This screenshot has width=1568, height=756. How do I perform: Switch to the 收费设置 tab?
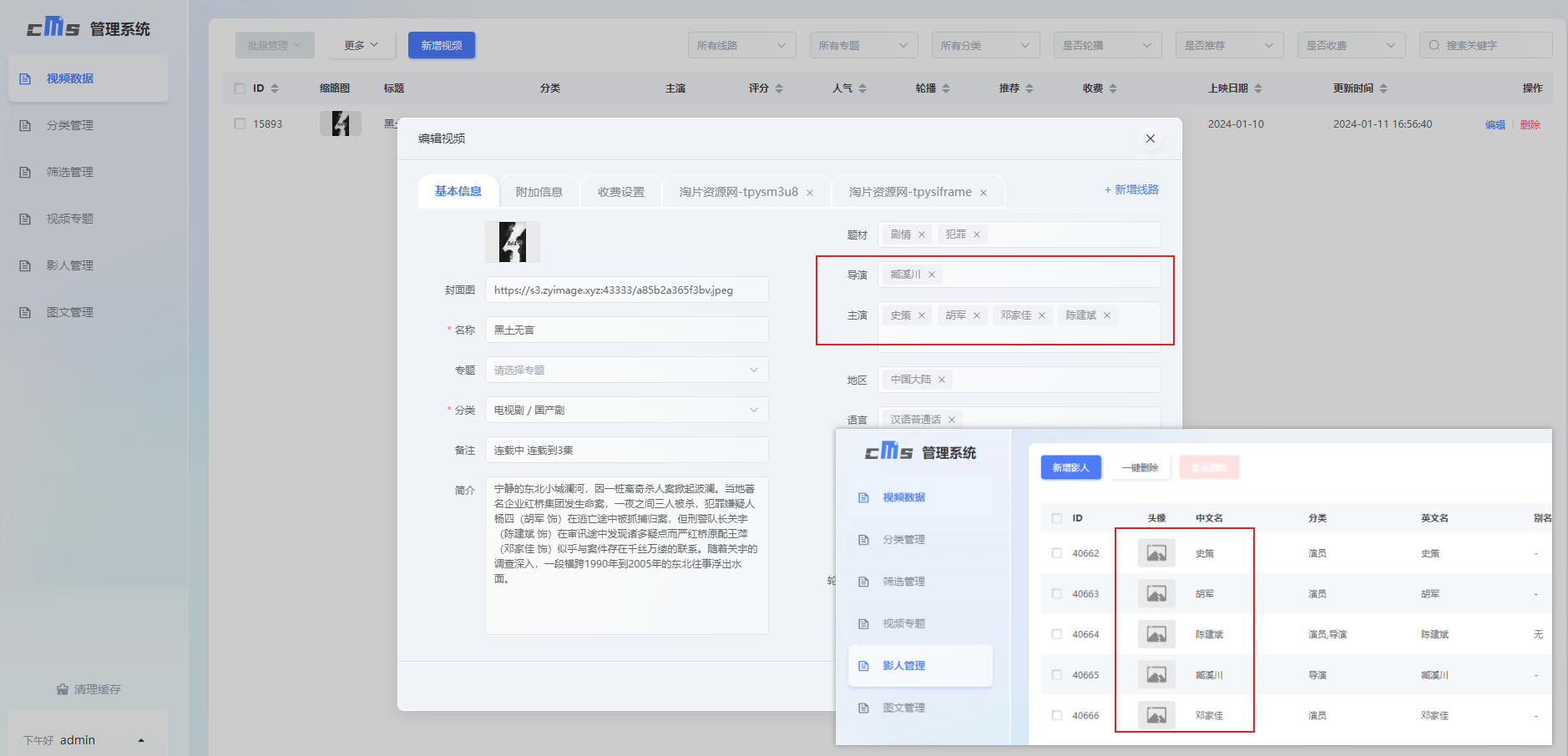pyautogui.click(x=621, y=192)
